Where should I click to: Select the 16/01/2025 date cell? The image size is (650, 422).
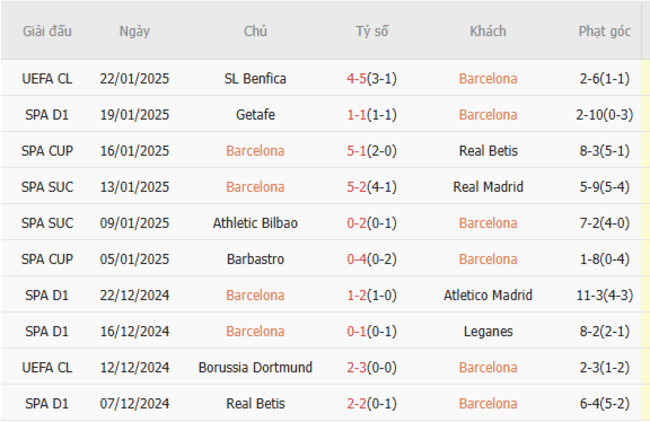(134, 150)
